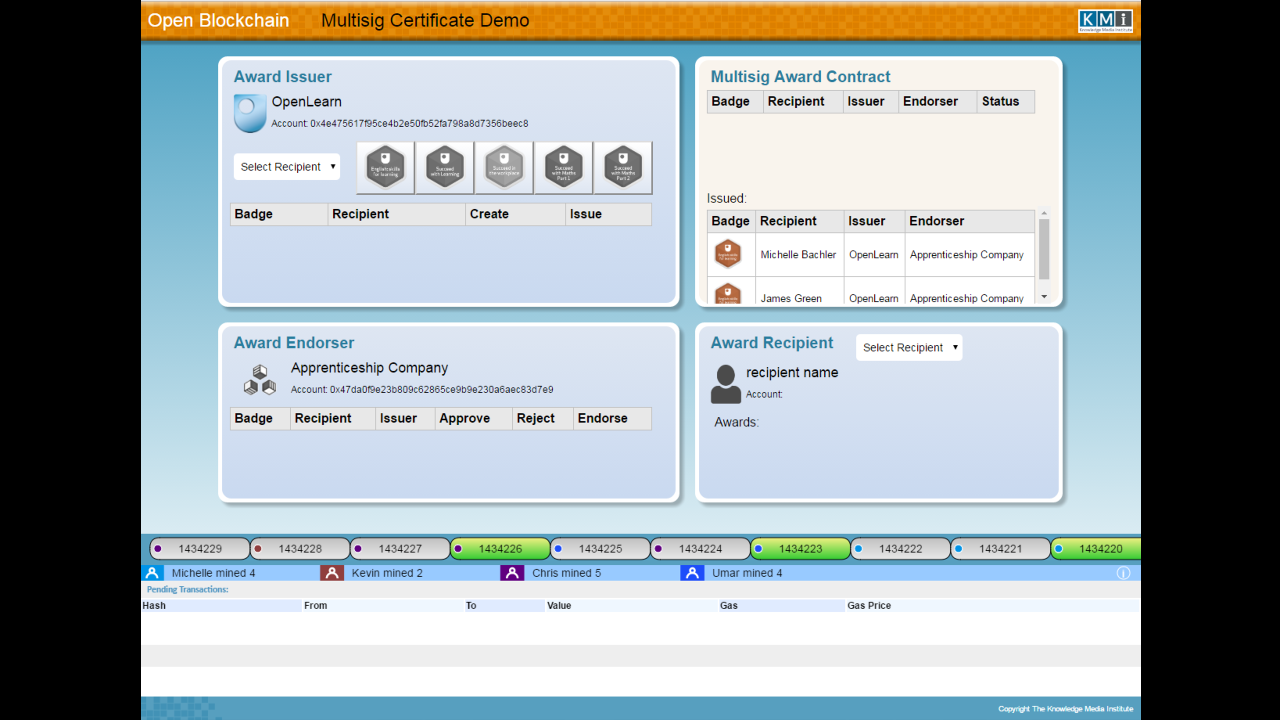Click Umar's blue miner icon
This screenshot has height=720, width=1280.
pos(692,573)
